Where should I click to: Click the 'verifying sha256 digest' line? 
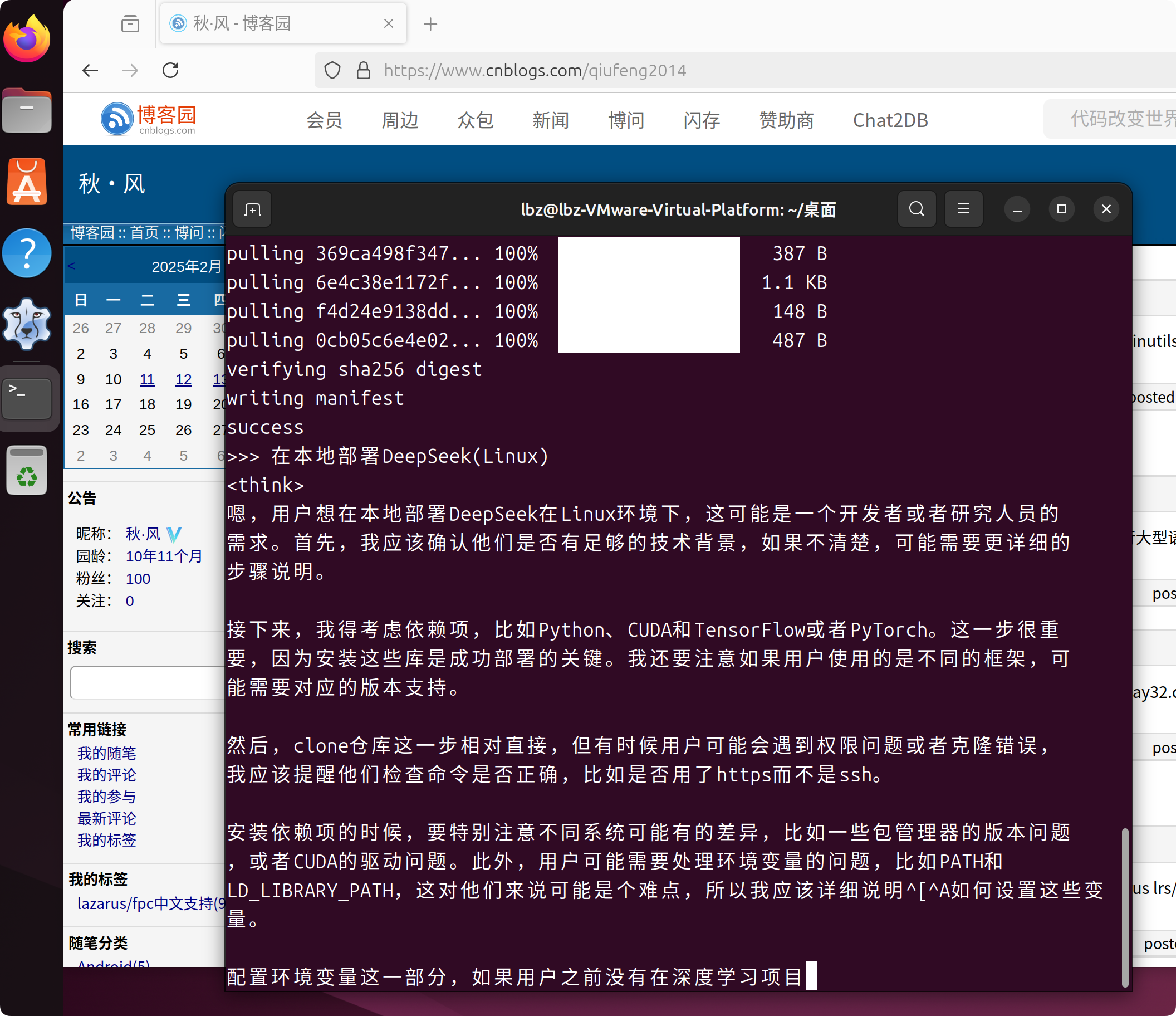click(354, 369)
